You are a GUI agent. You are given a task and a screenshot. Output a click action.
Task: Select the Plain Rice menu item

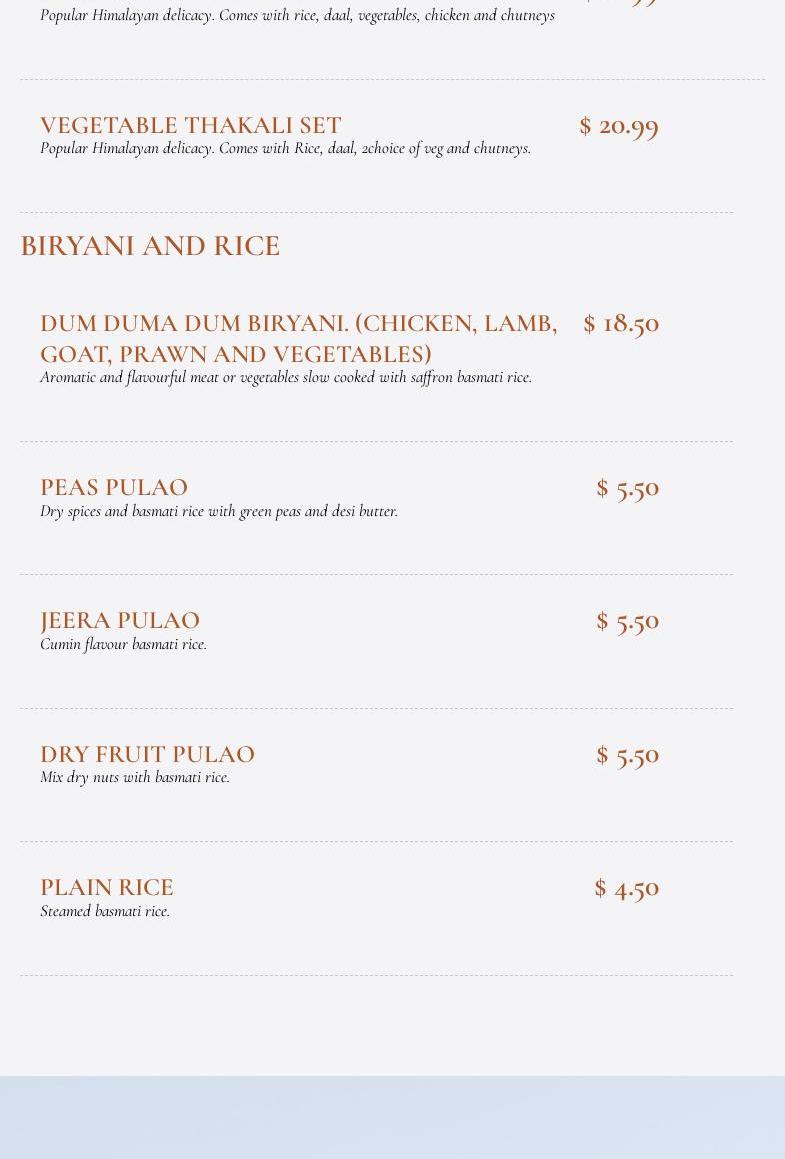pyautogui.click(x=106, y=887)
